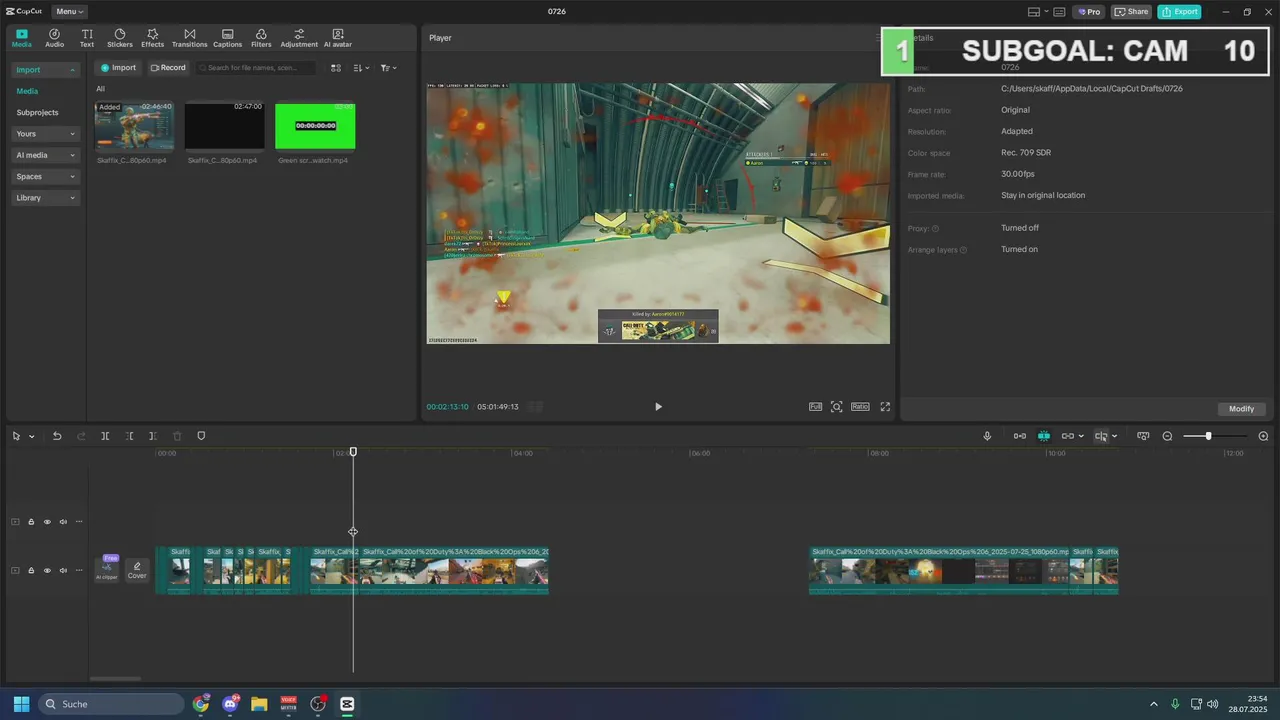Click the trash Delete icon in timeline toolbar
The image size is (1280, 720).
[177, 436]
